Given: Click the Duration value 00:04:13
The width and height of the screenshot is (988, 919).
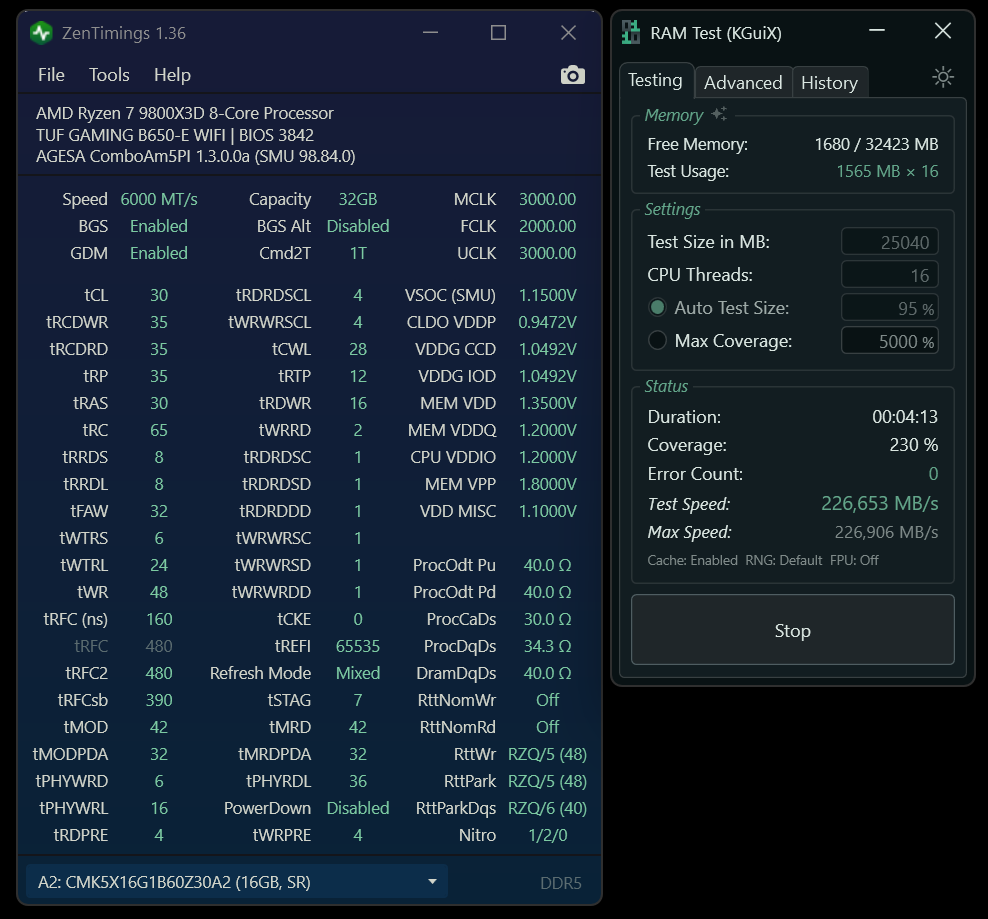Looking at the screenshot, I should 905,417.
